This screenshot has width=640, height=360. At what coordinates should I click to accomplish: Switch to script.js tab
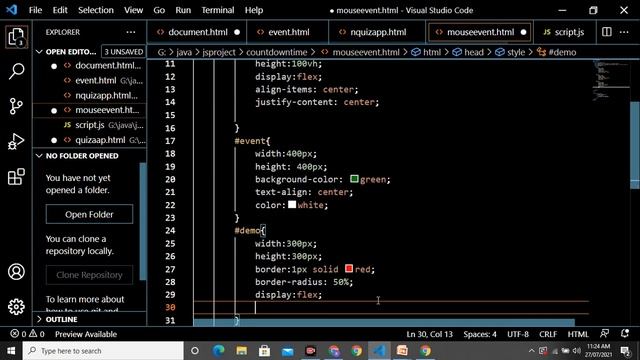tap(564, 32)
